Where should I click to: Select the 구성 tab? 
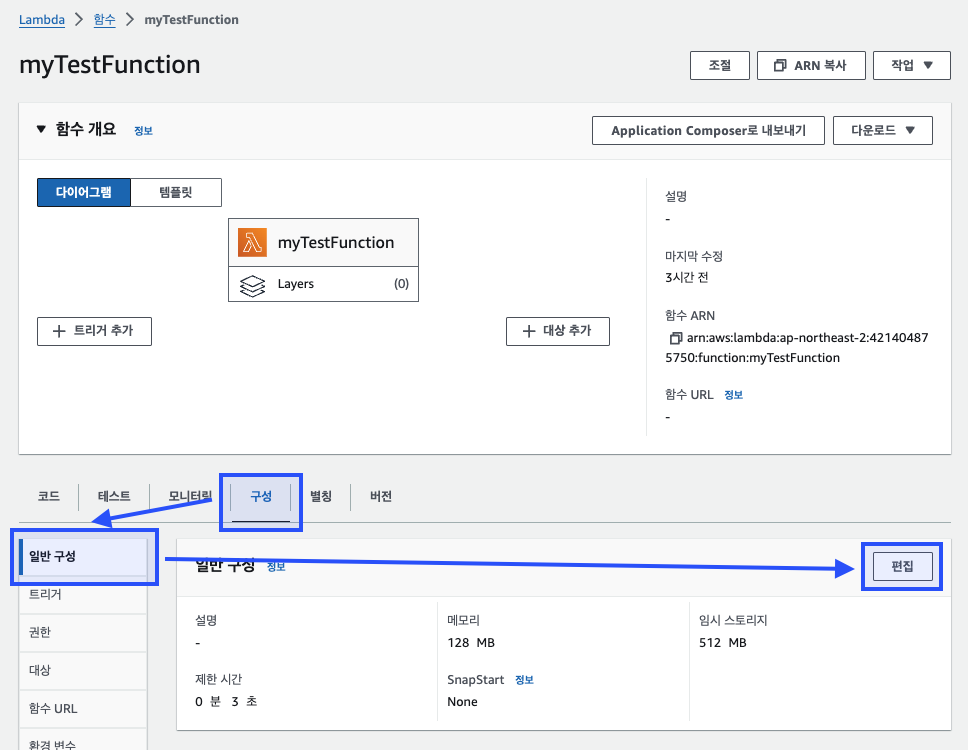(261, 497)
